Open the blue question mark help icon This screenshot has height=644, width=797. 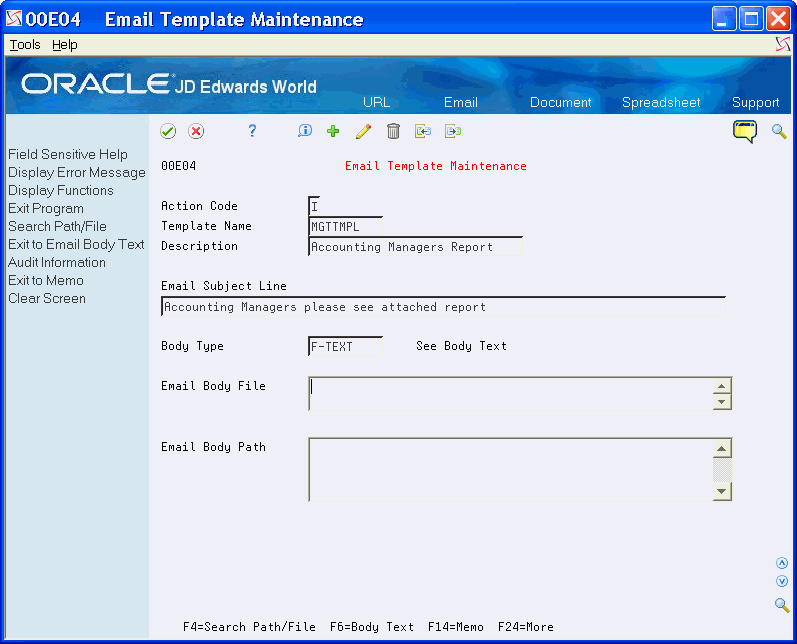click(252, 131)
